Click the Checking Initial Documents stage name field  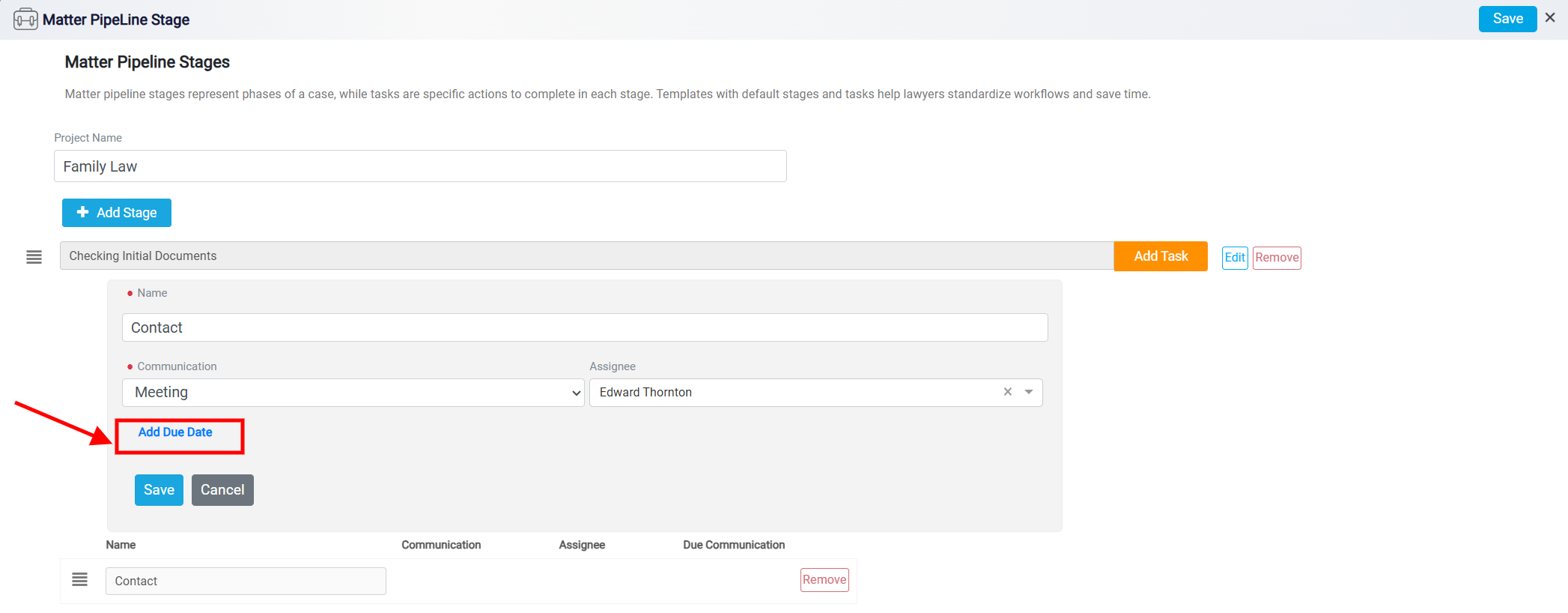point(587,256)
